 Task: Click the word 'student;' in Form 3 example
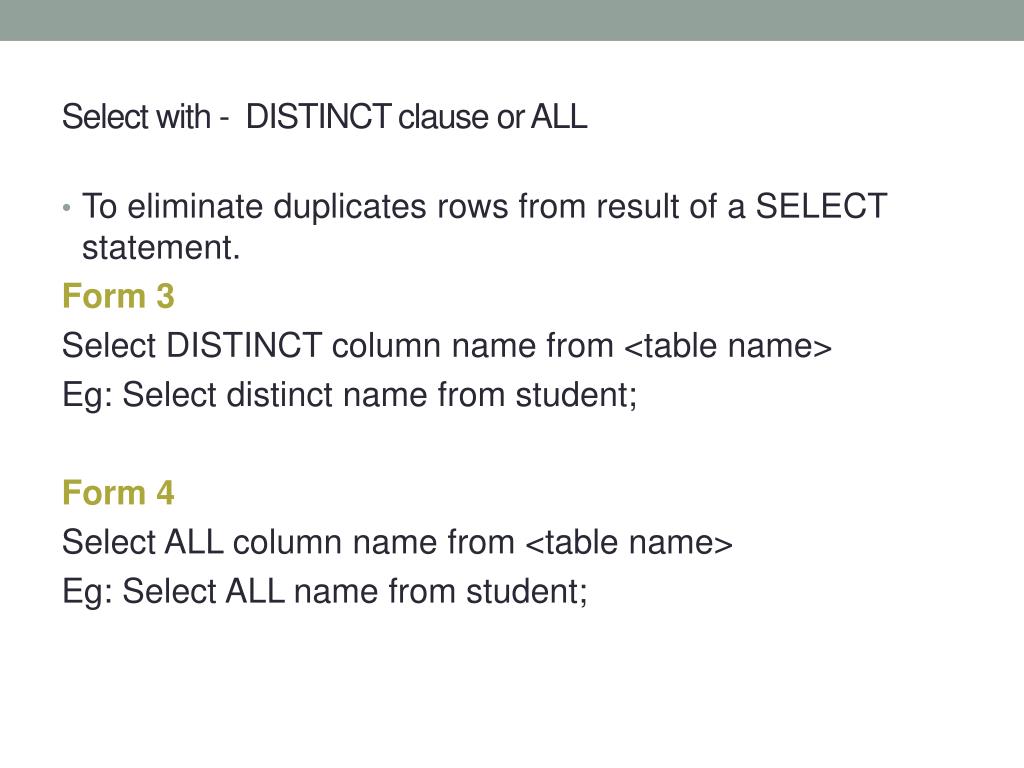pyautogui.click(x=576, y=395)
